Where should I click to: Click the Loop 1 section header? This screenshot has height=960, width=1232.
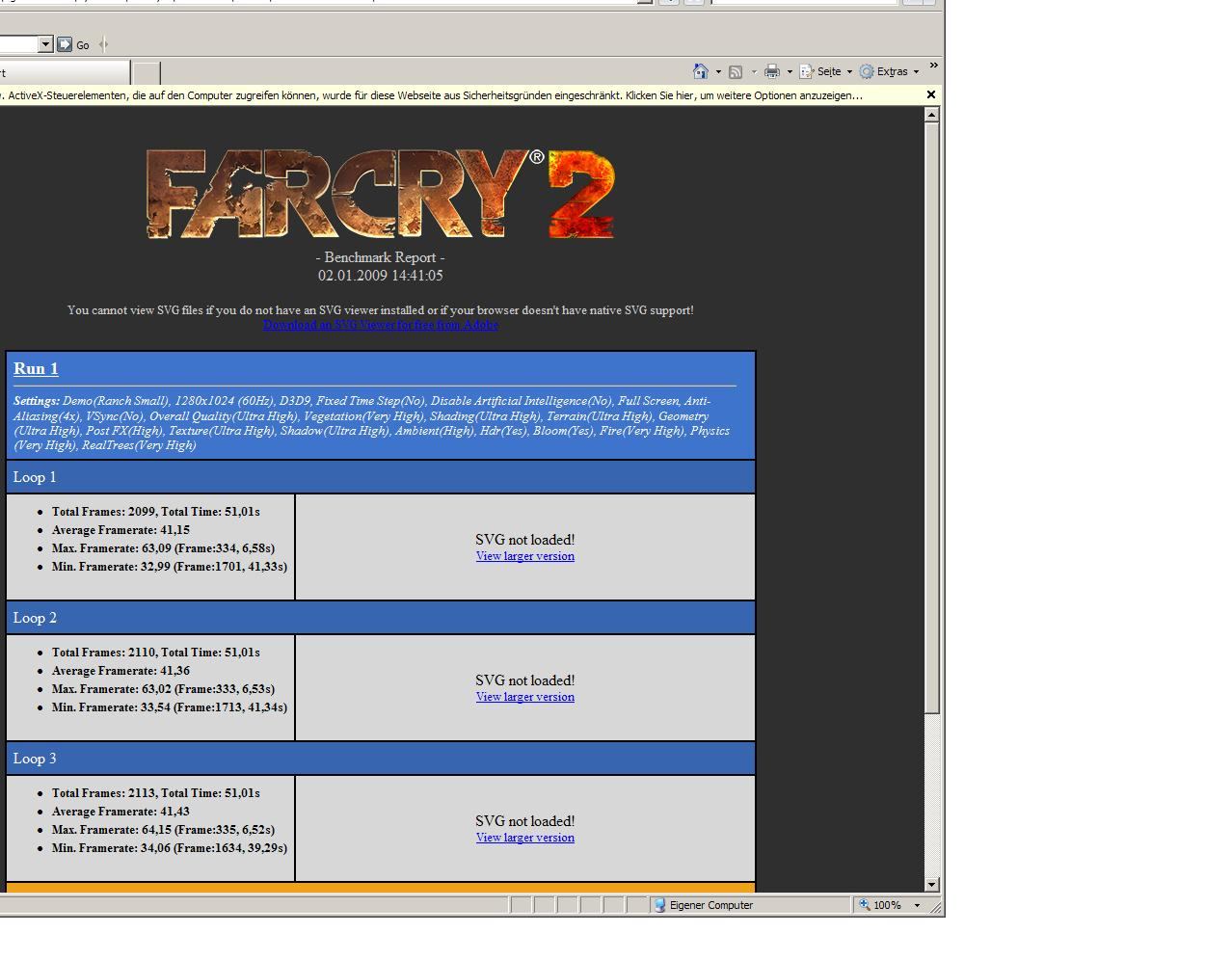381,477
